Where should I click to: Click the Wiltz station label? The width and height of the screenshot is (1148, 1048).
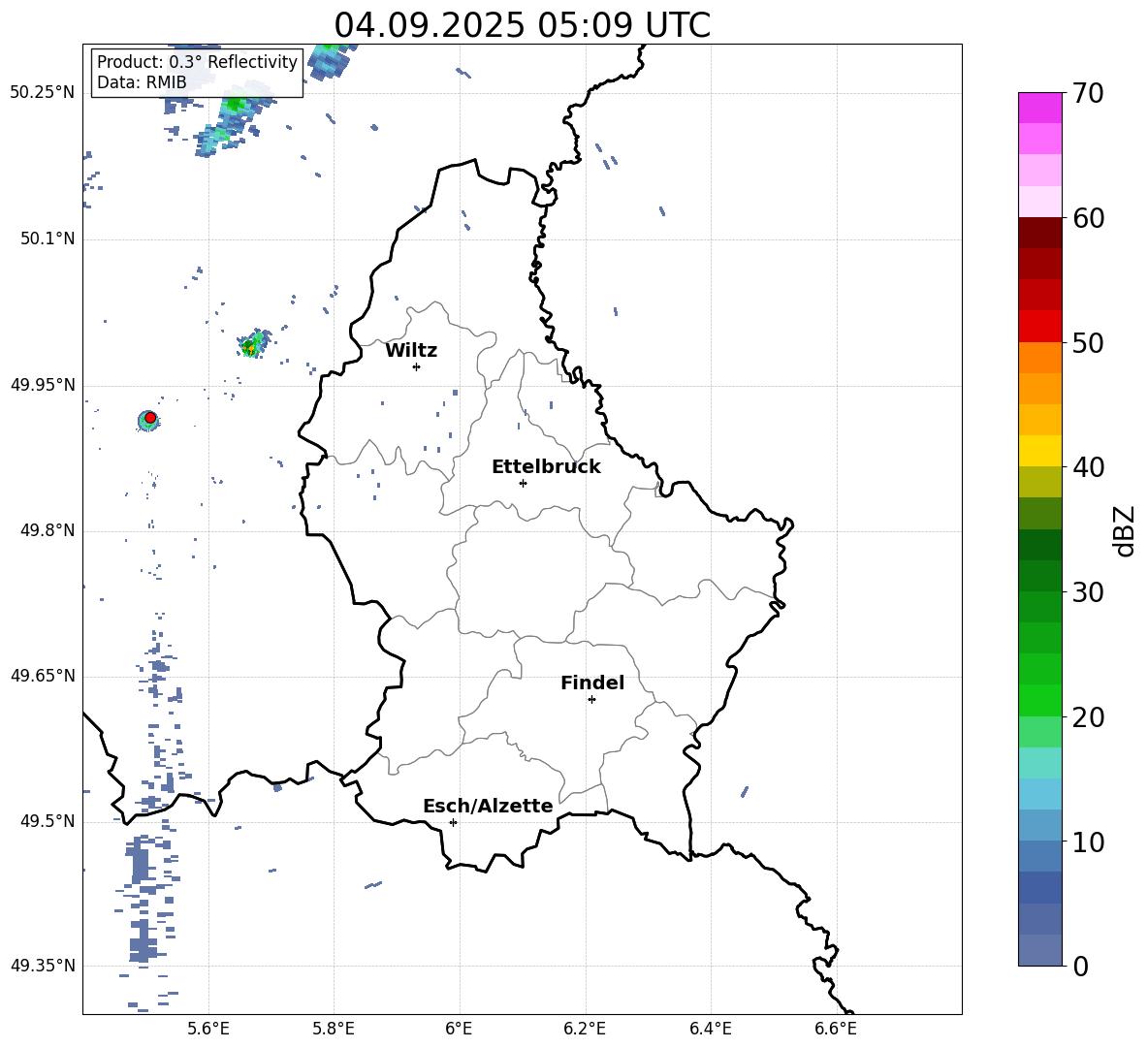[x=411, y=351]
